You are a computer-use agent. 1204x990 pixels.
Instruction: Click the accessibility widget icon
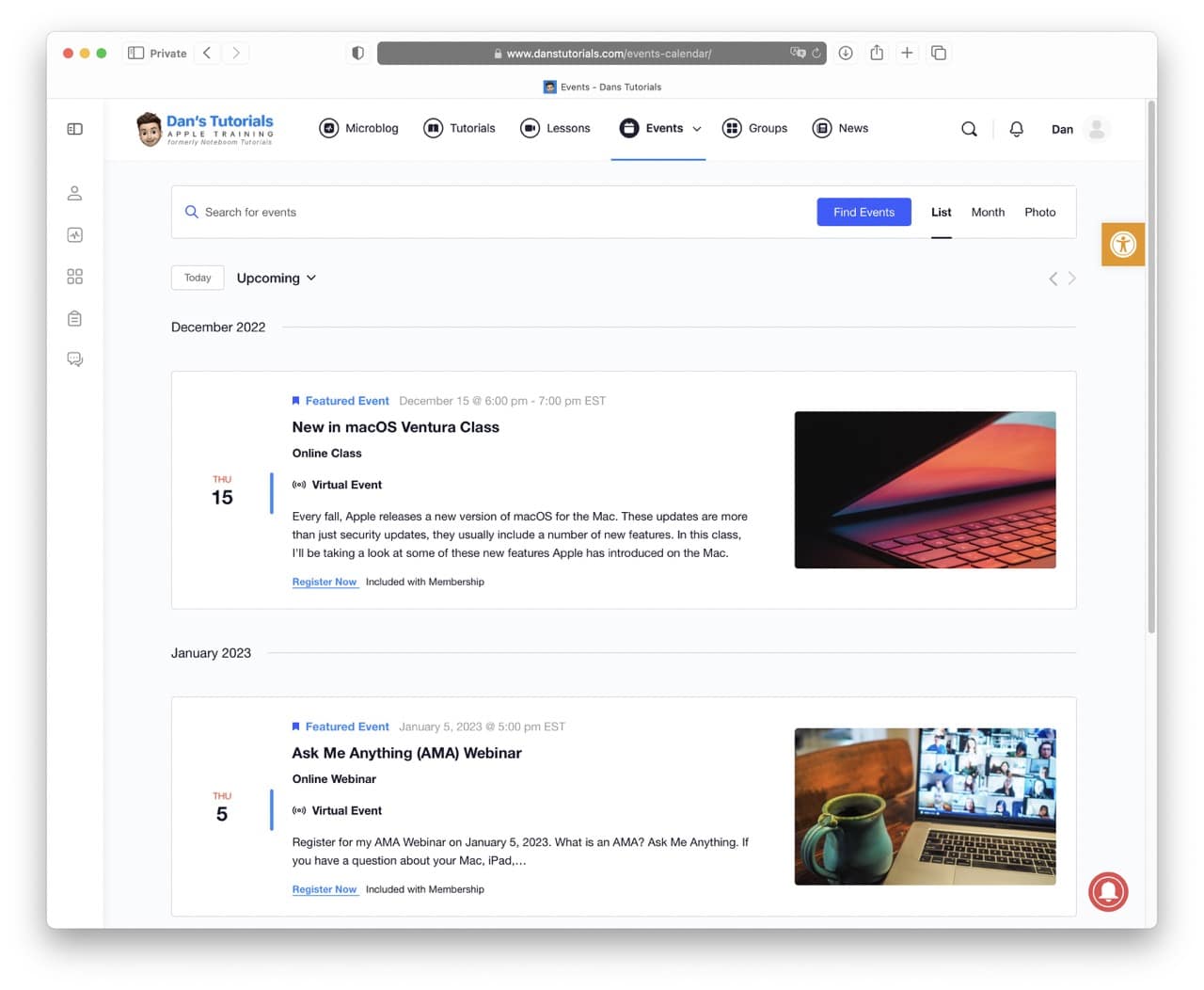click(x=1122, y=245)
